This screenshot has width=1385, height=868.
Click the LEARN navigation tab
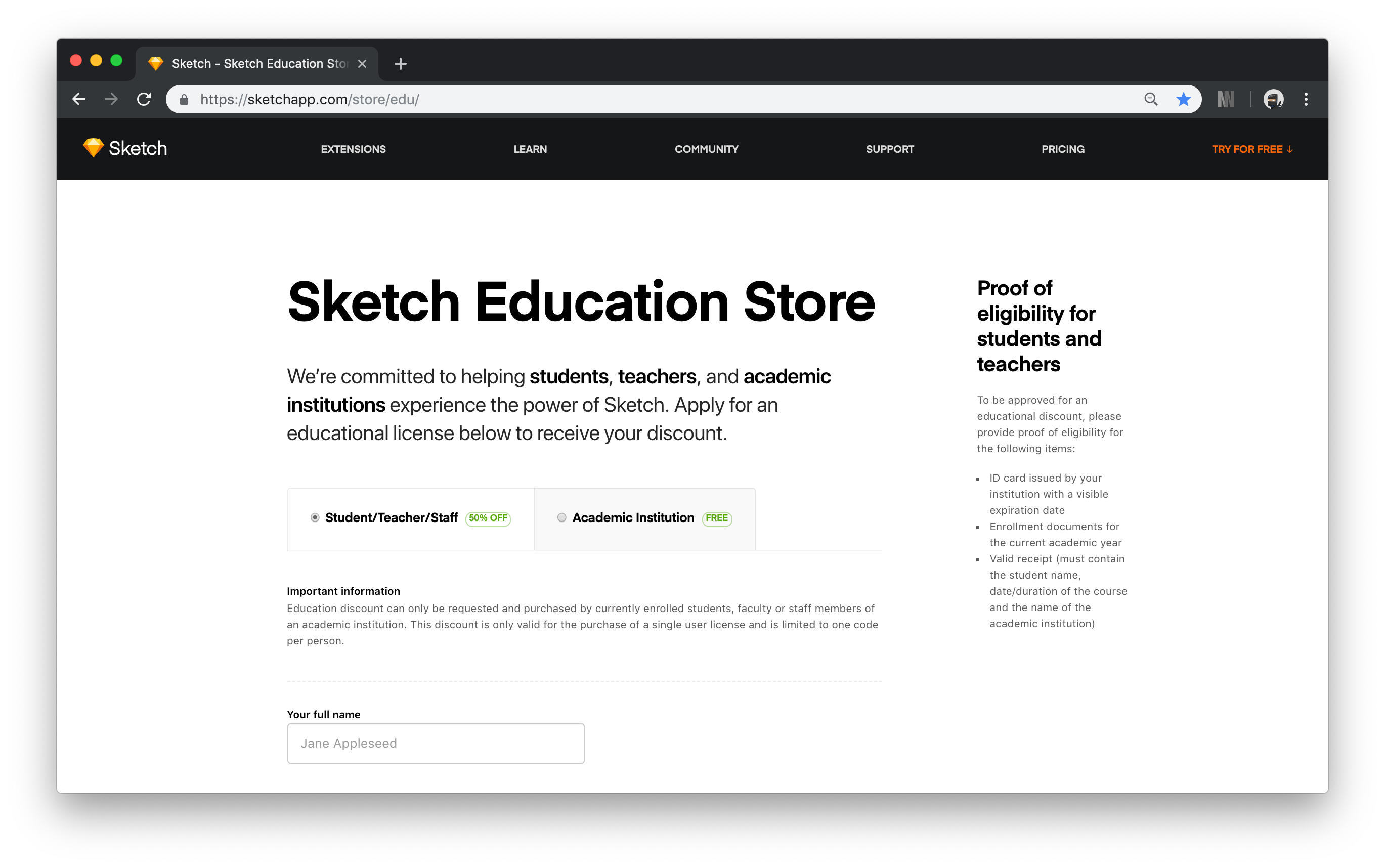pos(530,149)
